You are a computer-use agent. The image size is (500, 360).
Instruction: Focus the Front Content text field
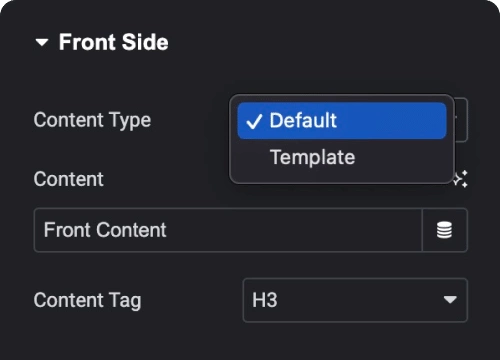(228, 230)
